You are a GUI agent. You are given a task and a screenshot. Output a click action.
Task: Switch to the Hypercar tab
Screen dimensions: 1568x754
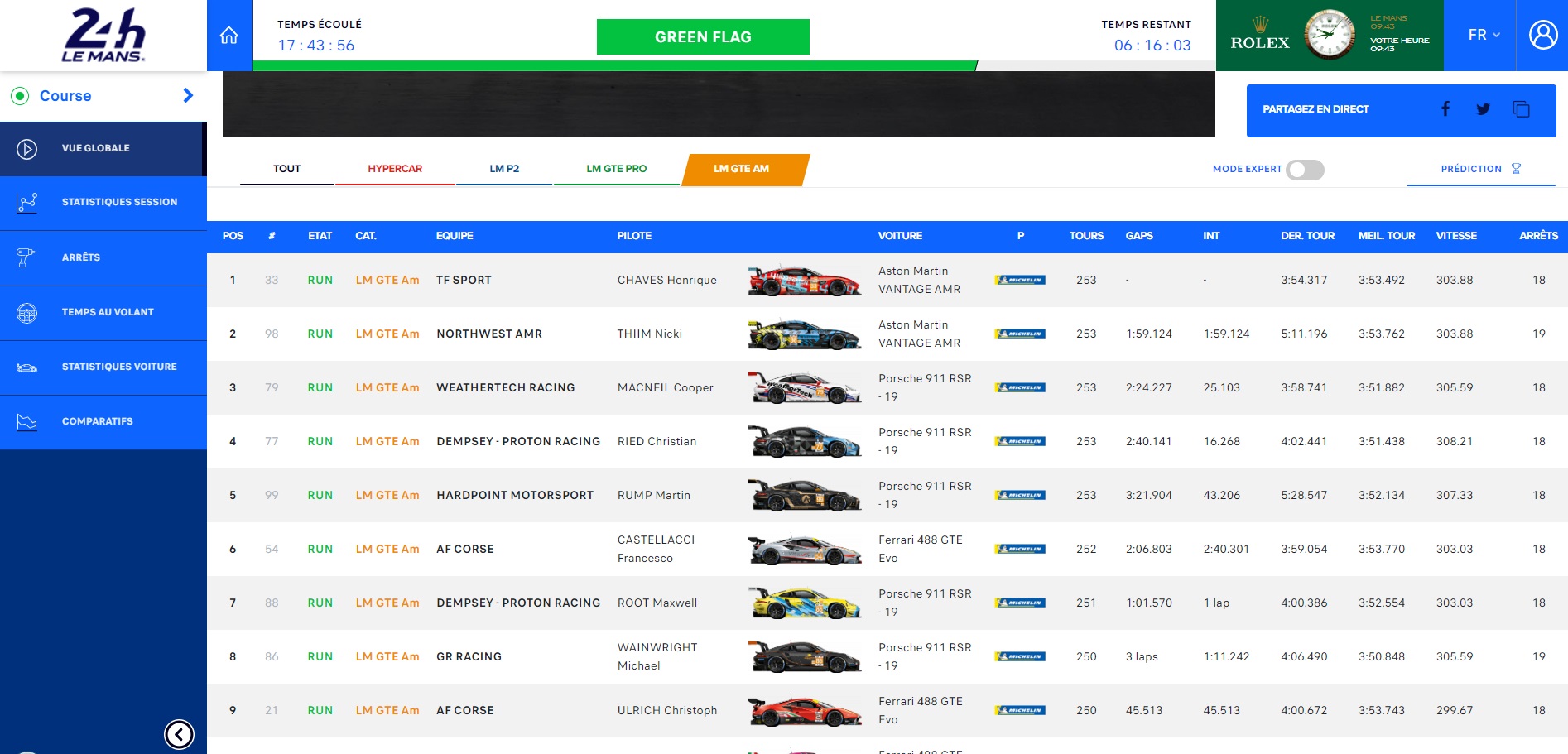pyautogui.click(x=395, y=169)
